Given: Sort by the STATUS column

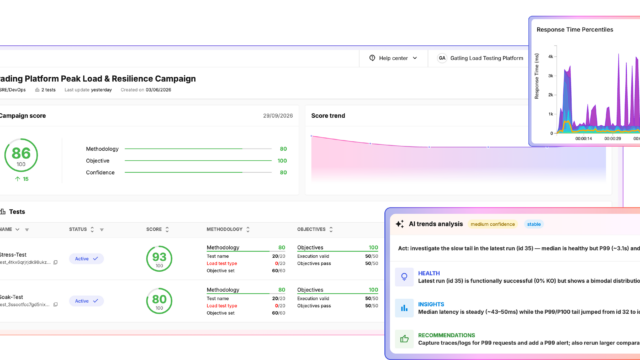Looking at the screenshot, I should (x=92, y=229).
